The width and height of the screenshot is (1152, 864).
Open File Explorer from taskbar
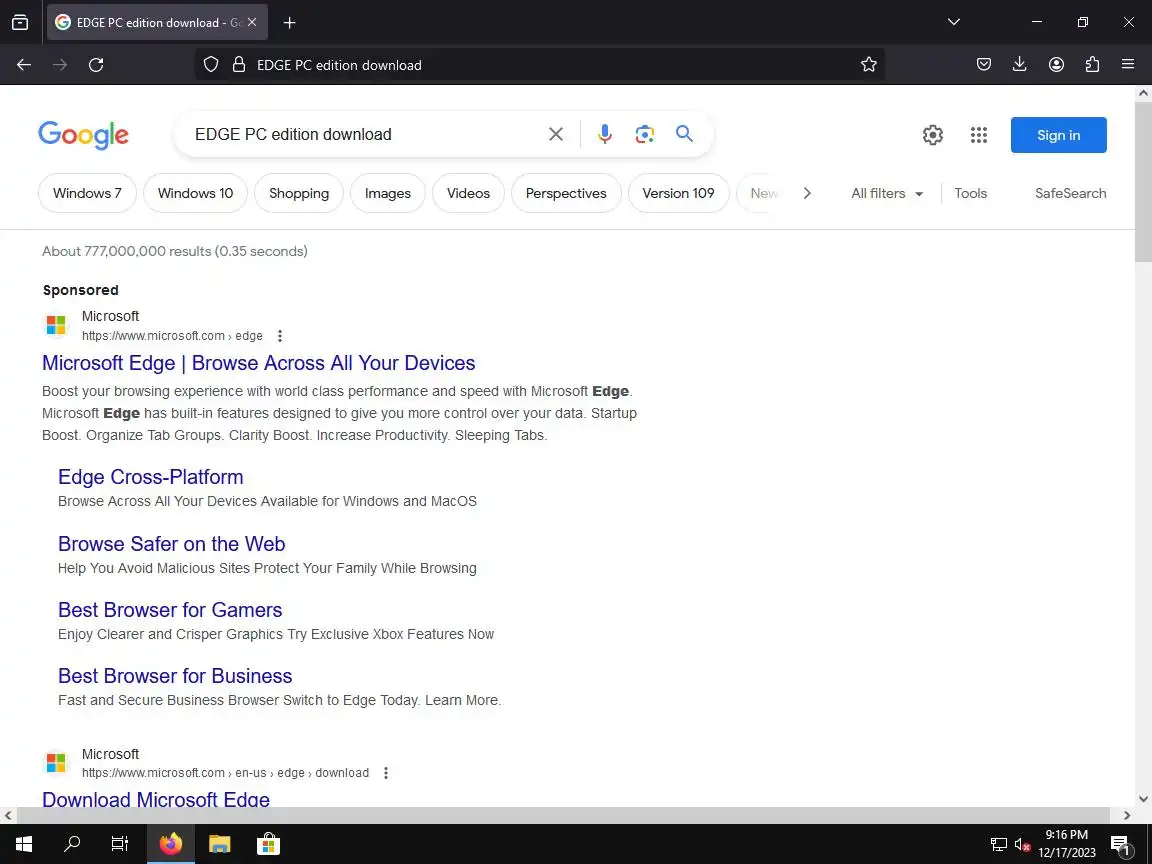point(220,844)
